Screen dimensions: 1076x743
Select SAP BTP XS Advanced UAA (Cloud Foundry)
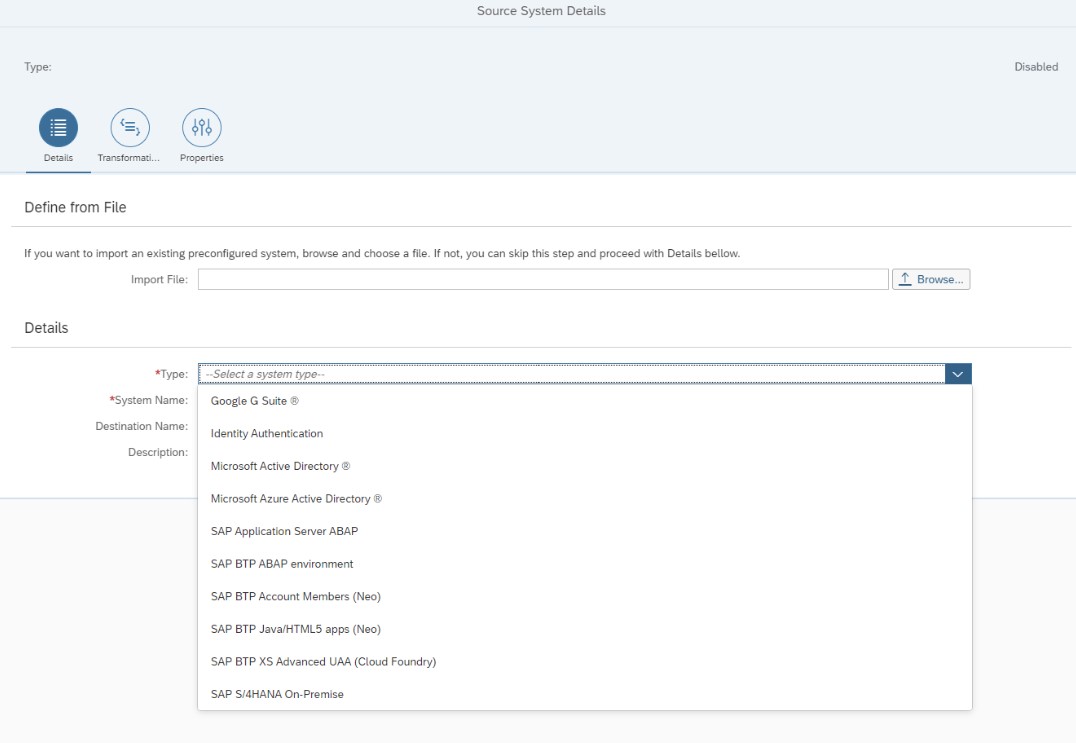coord(585,661)
